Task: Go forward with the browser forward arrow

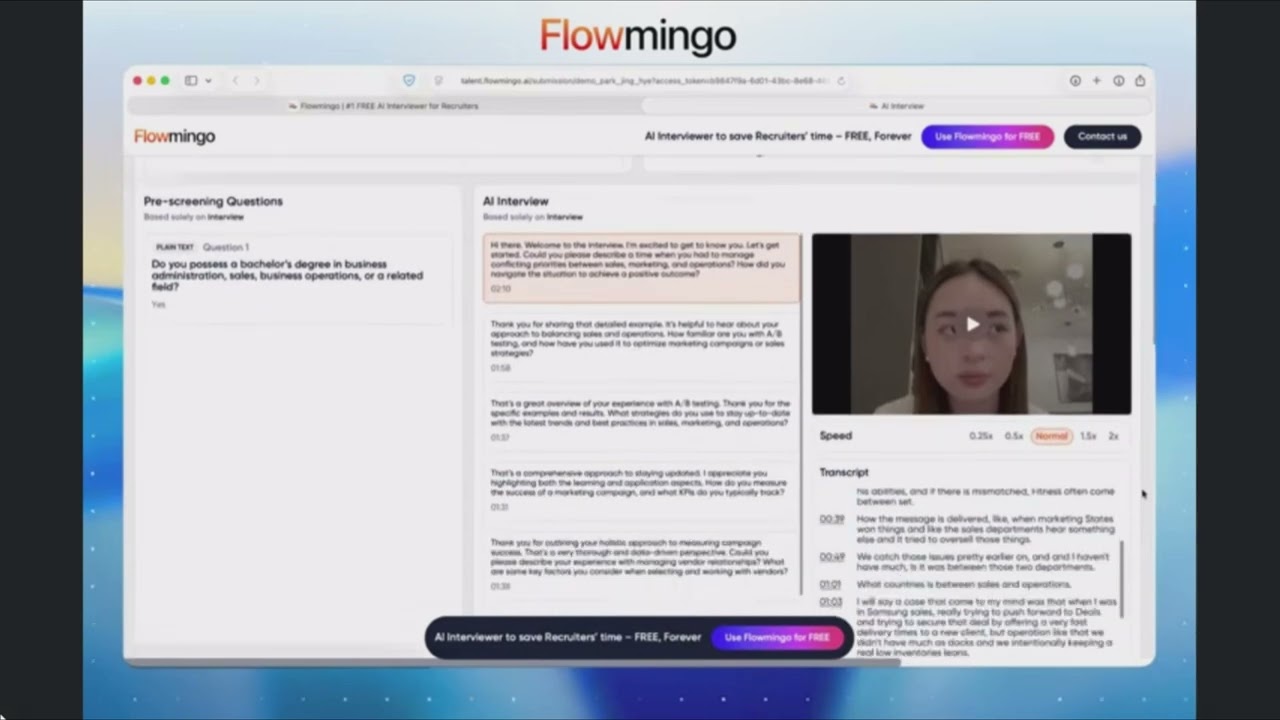Action: [257, 81]
